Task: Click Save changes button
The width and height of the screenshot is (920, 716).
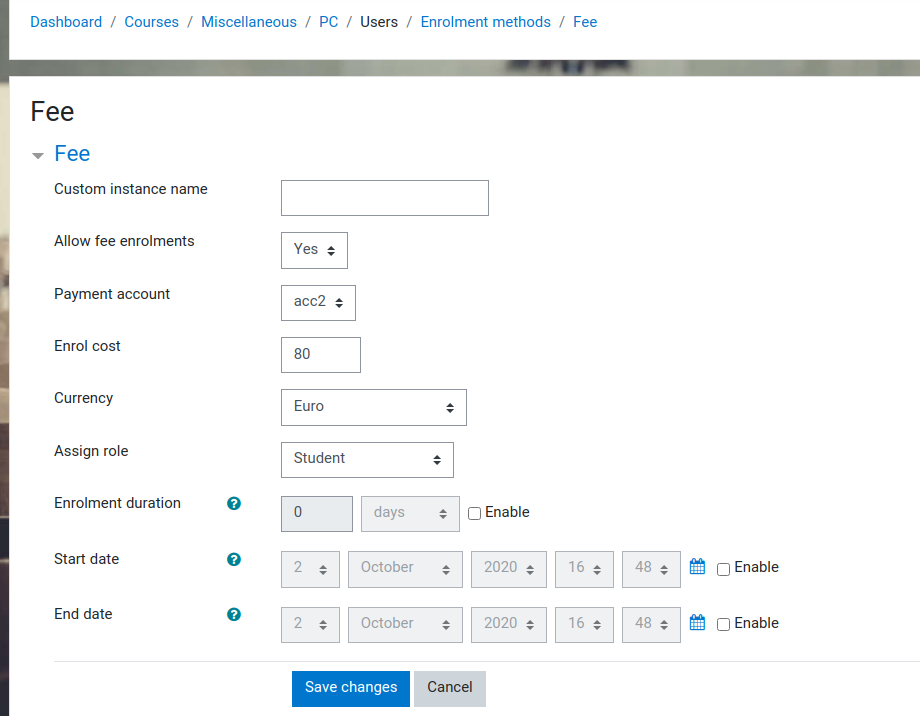Action: point(351,688)
